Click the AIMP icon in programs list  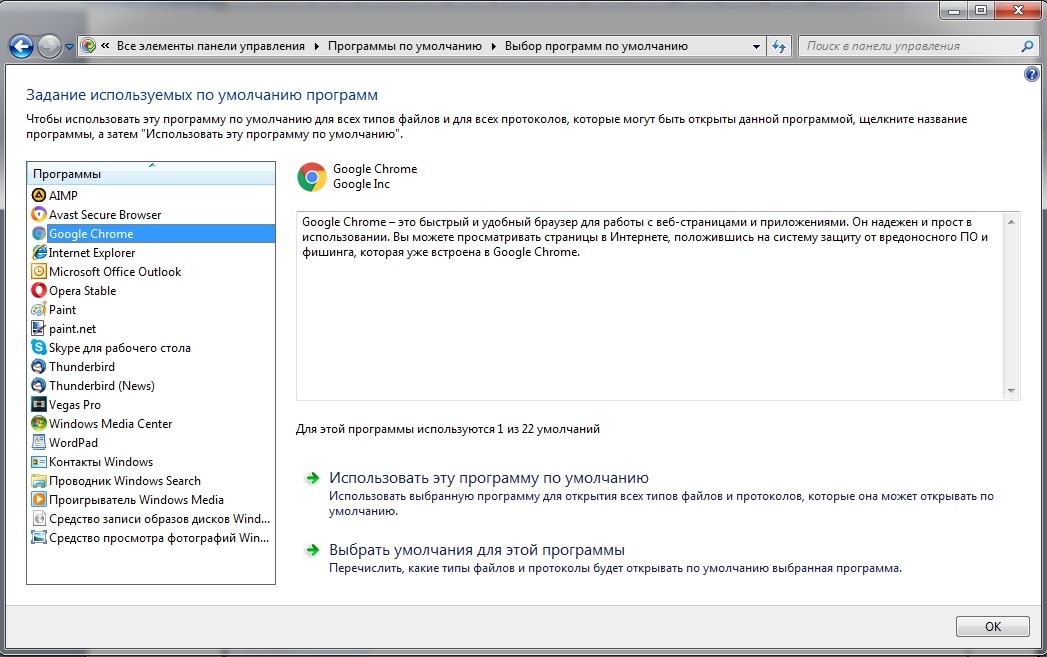click(x=39, y=196)
